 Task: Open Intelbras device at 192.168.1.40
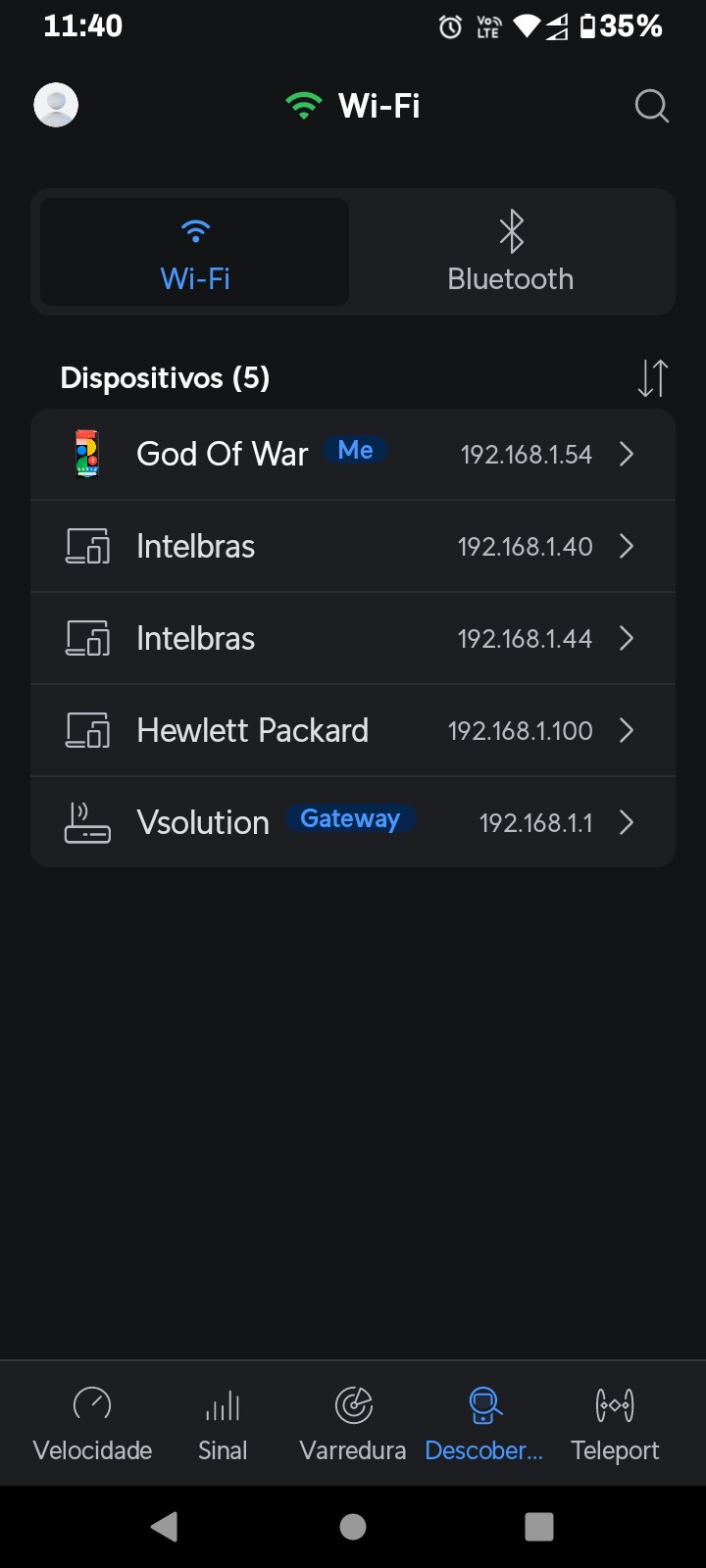tap(353, 547)
